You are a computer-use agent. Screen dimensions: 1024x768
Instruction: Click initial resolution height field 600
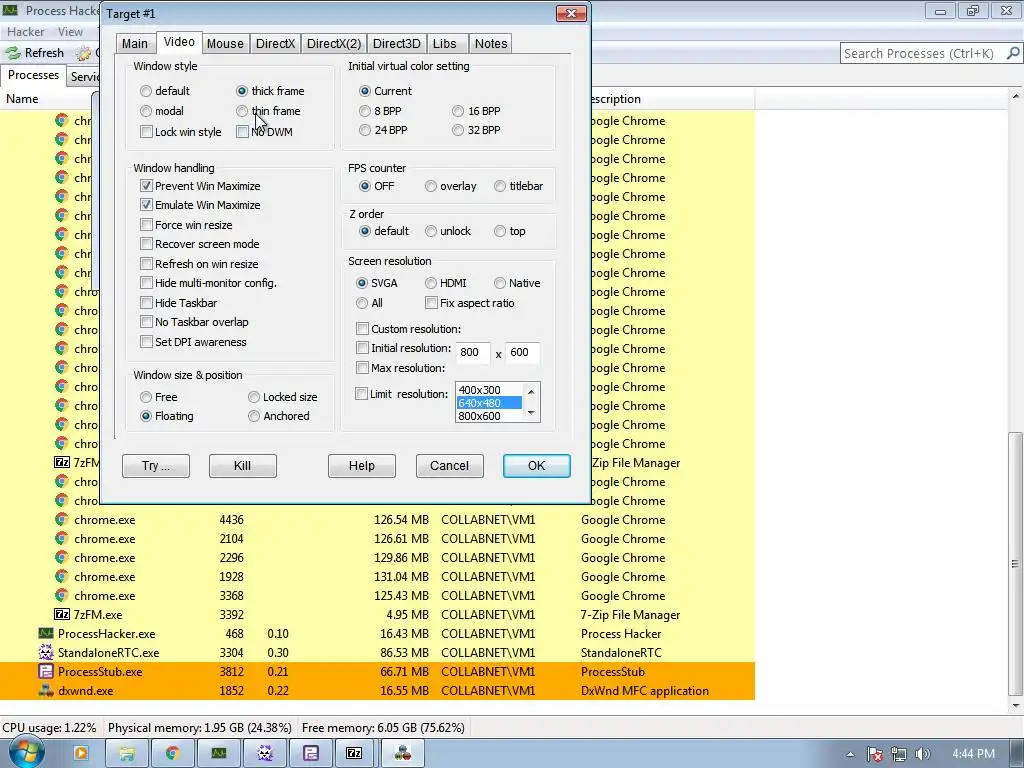click(x=523, y=352)
